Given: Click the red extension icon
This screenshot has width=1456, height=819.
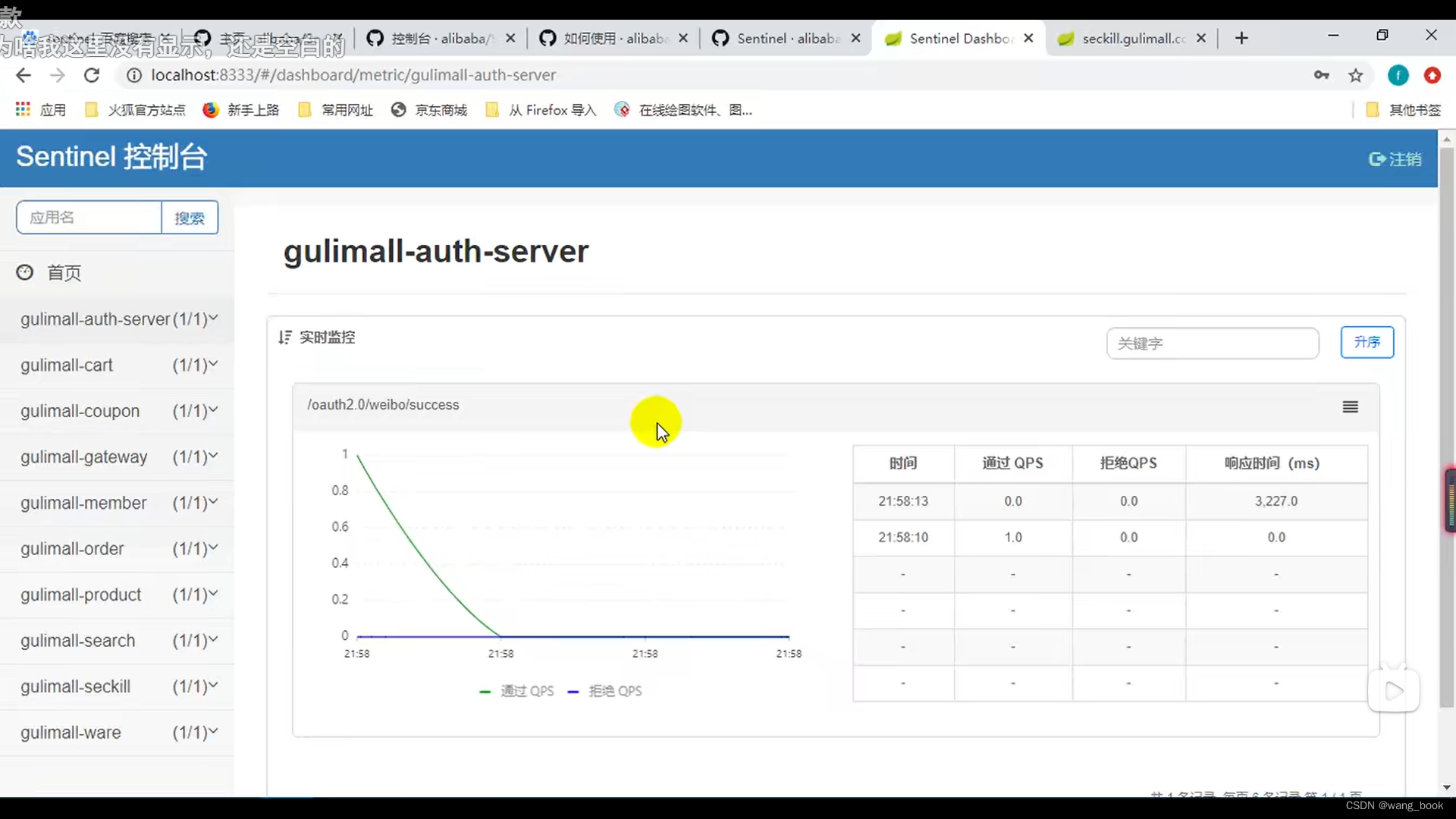Looking at the screenshot, I should pos(1432,75).
